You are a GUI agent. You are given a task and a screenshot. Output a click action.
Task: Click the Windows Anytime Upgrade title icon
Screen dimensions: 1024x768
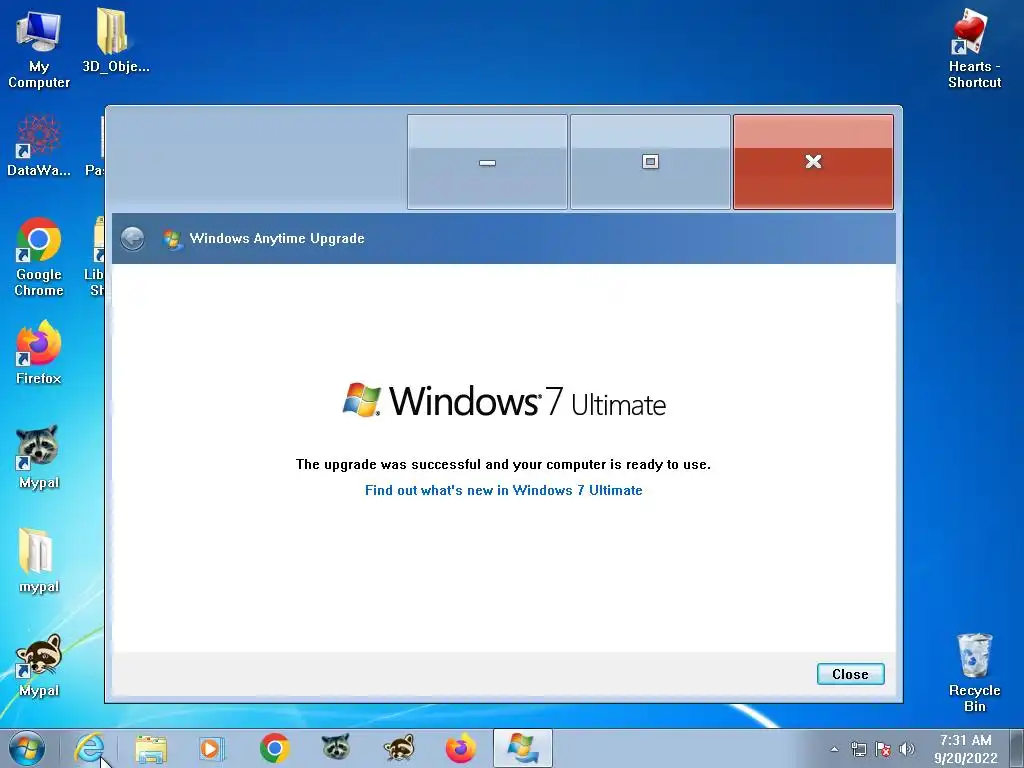coord(172,239)
